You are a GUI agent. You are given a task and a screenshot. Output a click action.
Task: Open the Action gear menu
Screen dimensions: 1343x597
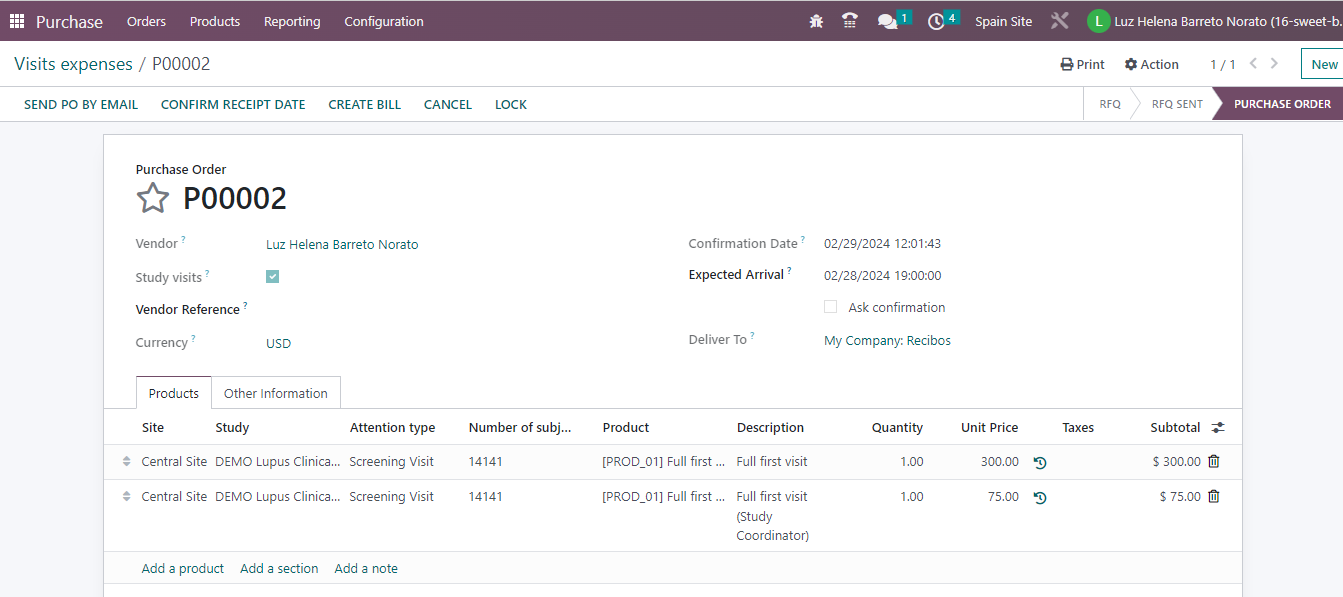click(1151, 64)
